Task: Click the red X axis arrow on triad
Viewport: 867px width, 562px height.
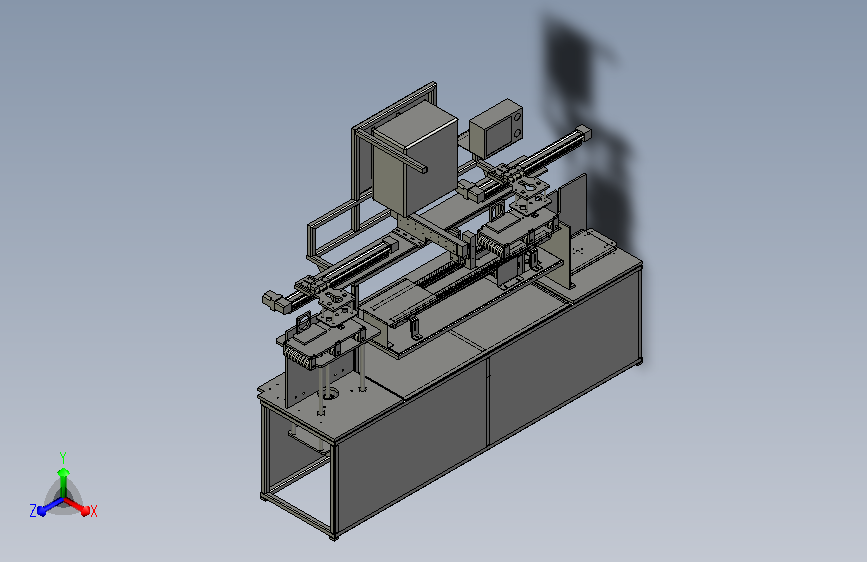Action: [77, 506]
